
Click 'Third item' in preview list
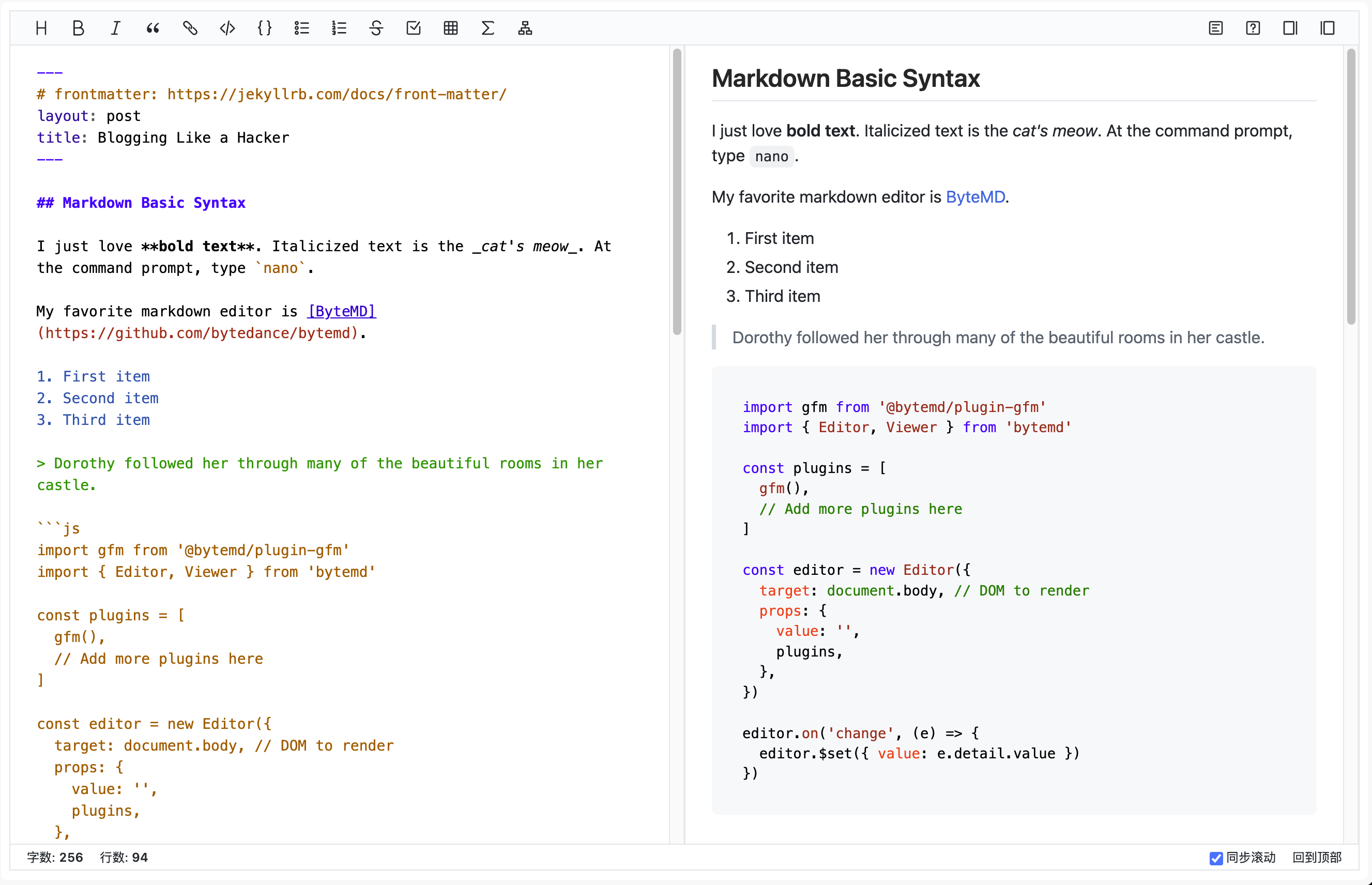pyautogui.click(x=783, y=296)
